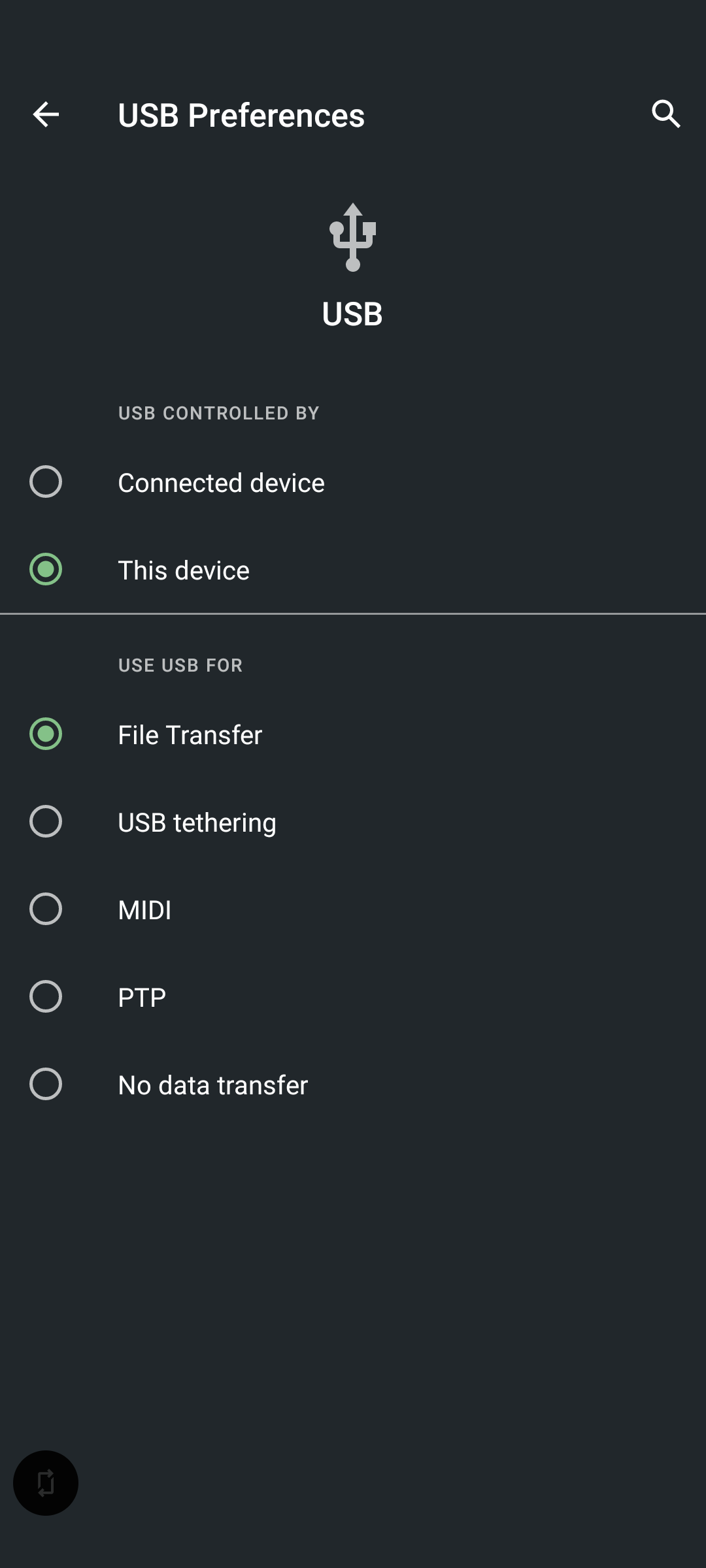
Task: Tap the No data transfer text
Action: (212, 1085)
